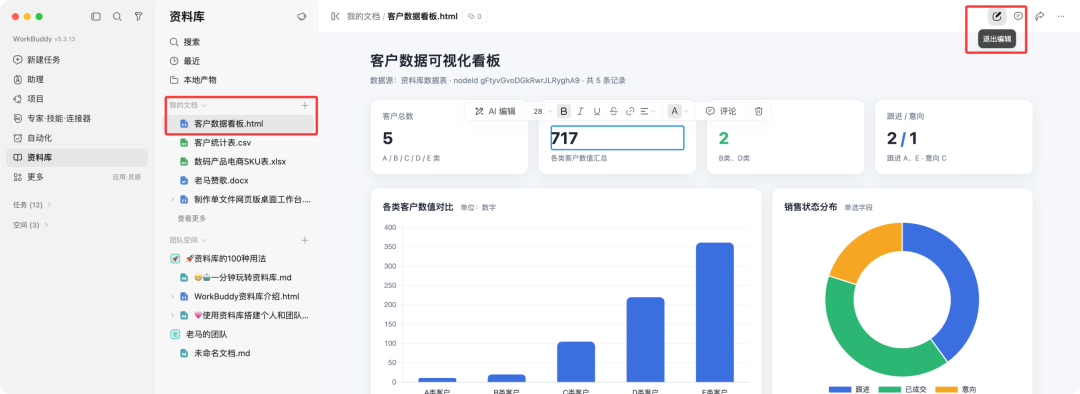
Task: Toggle italic formatting
Action: coord(581,111)
